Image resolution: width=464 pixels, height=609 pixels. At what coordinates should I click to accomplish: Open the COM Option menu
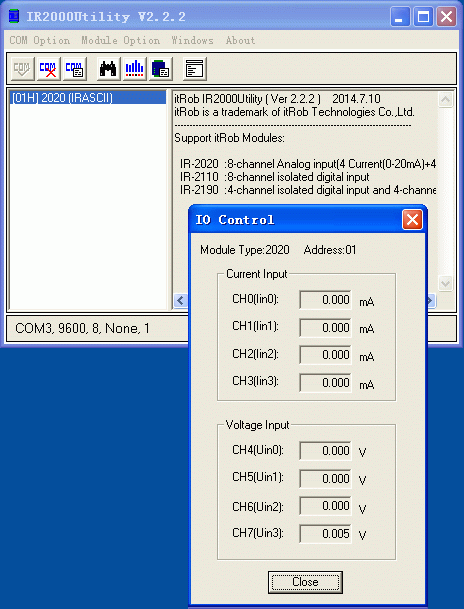click(40, 40)
